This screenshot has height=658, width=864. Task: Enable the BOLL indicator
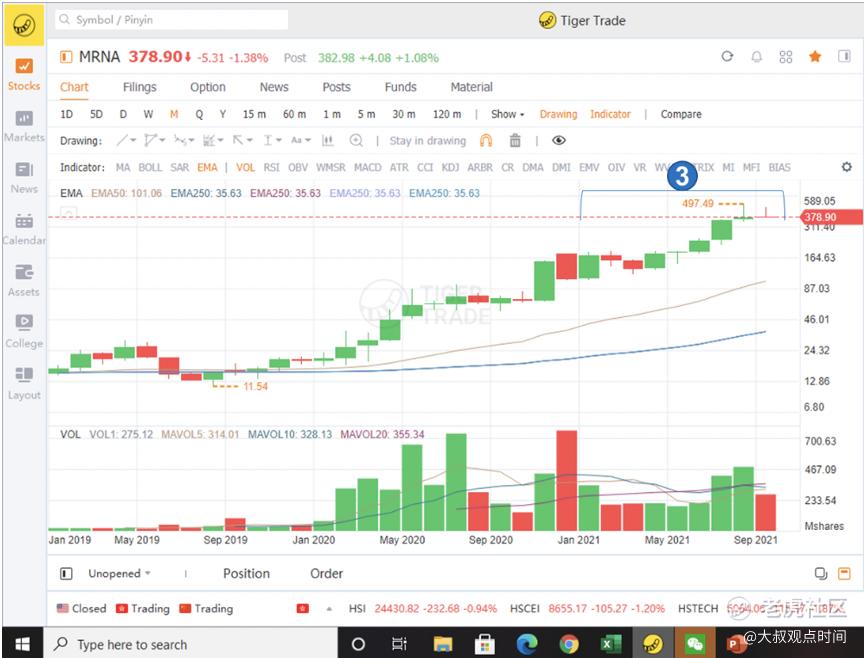click(x=150, y=167)
